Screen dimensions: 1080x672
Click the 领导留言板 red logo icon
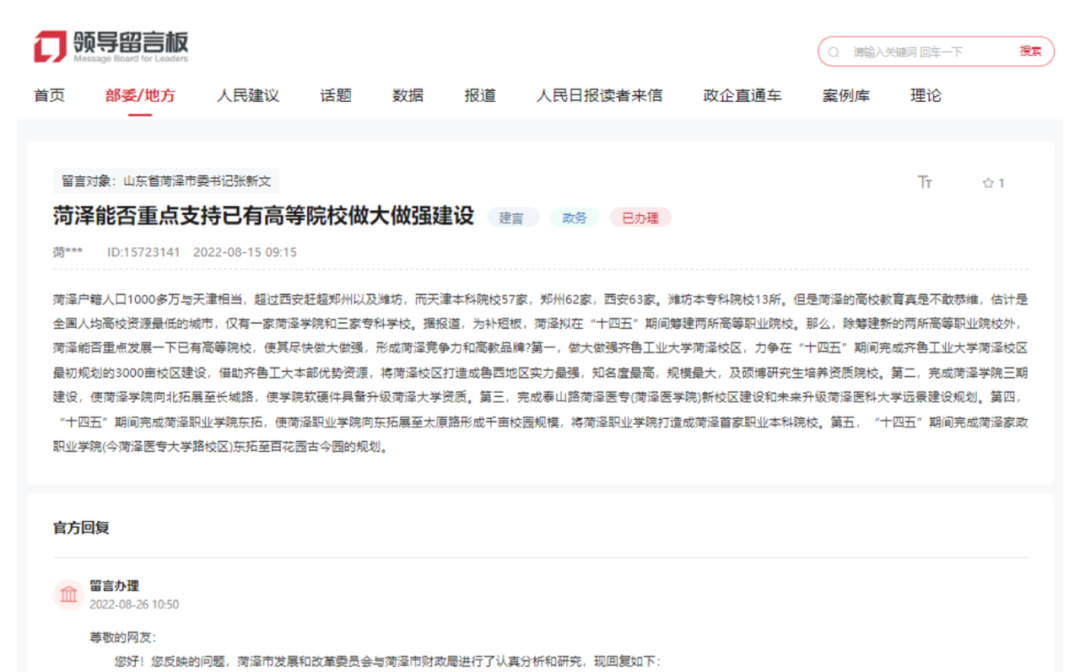point(50,46)
